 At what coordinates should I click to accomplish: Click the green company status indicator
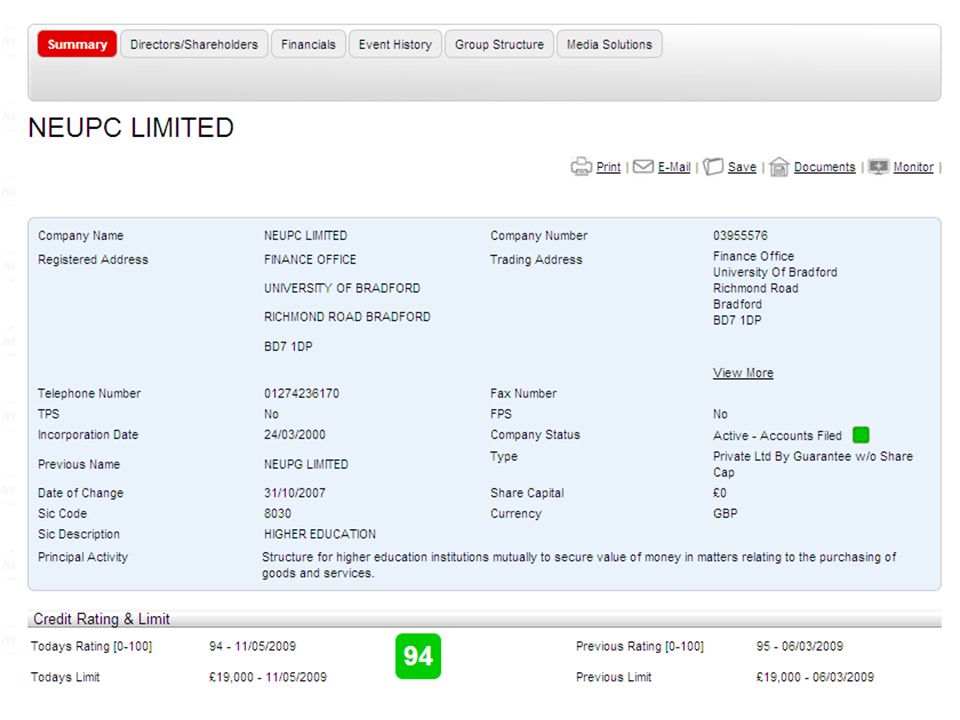861,435
